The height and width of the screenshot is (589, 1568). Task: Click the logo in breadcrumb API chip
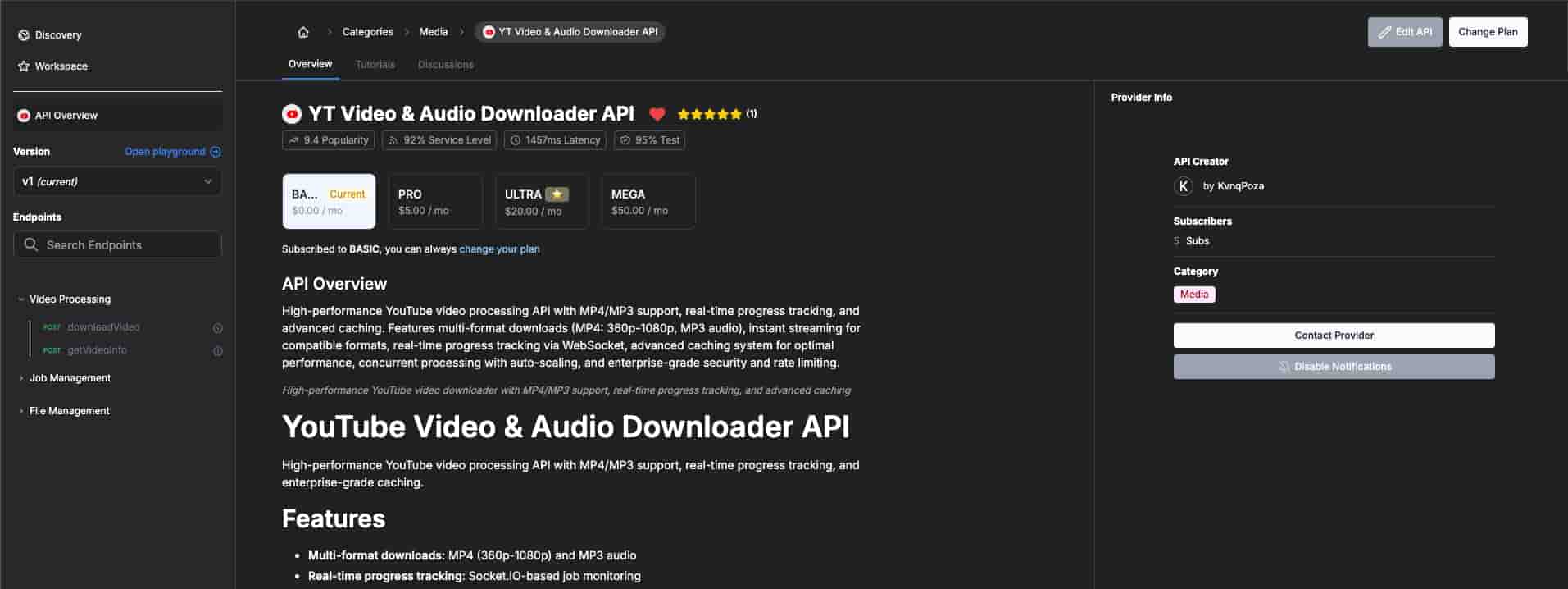(x=489, y=32)
